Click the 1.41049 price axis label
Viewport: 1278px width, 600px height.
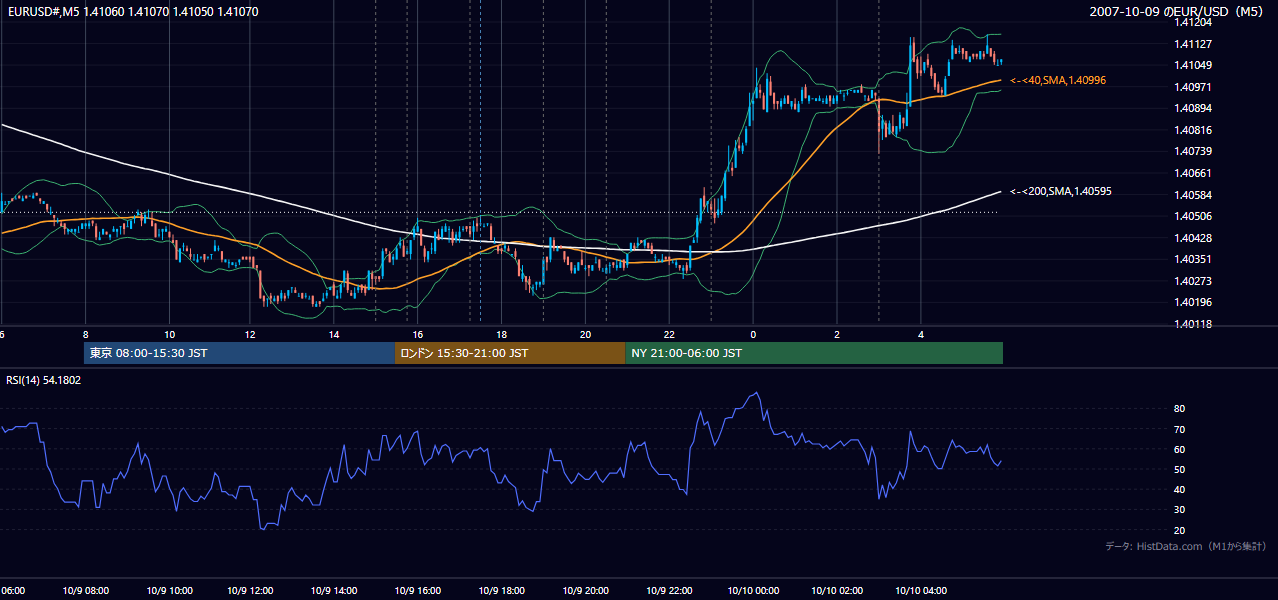coord(1193,65)
